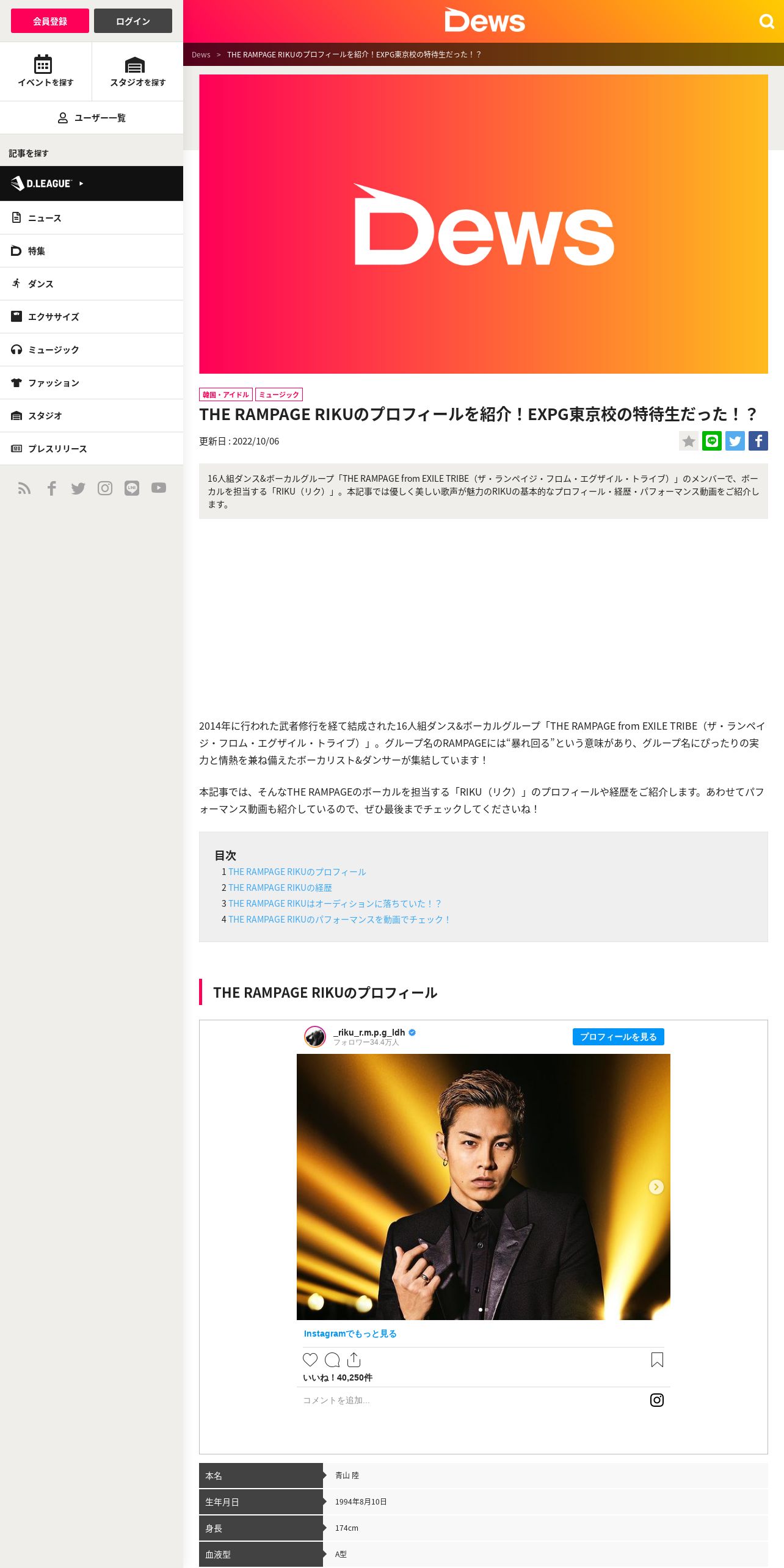
Task: Click Instagram logo beside comment field
Action: pyautogui.click(x=657, y=1400)
